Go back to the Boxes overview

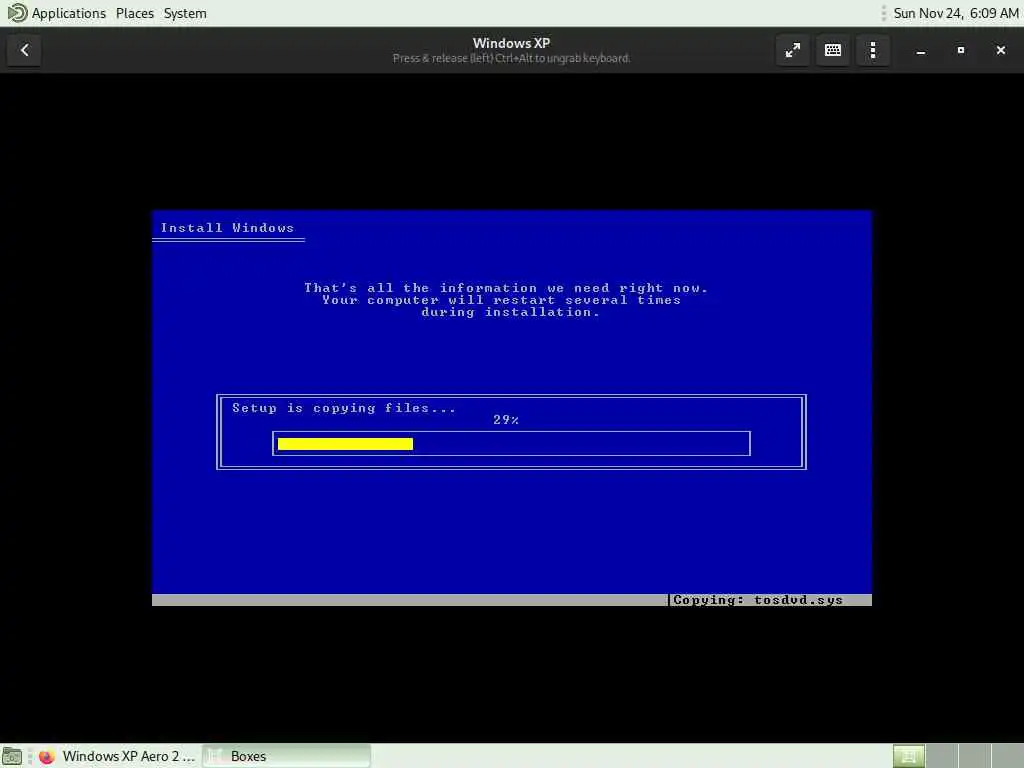point(24,50)
